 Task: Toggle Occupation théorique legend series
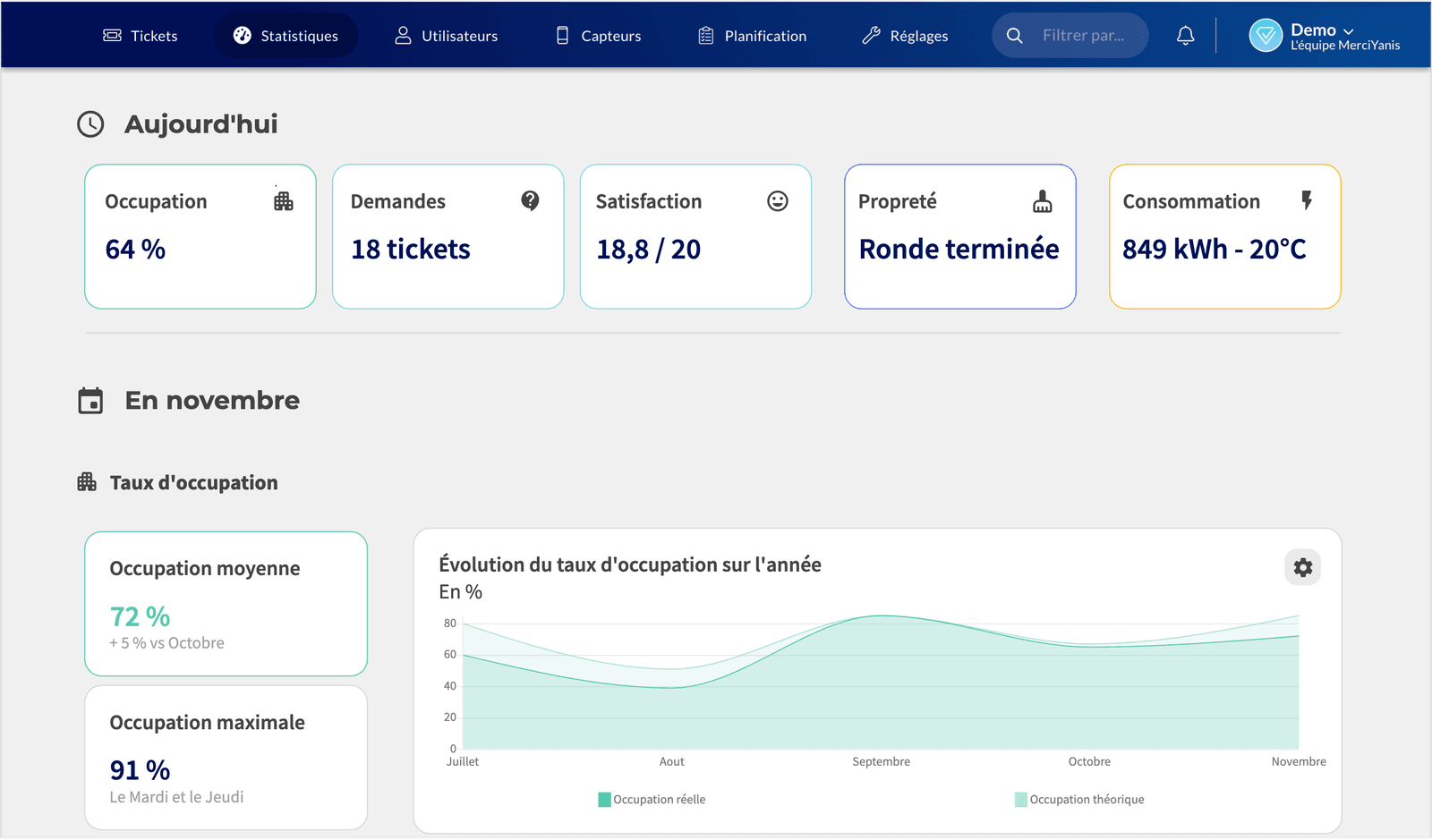(1079, 800)
